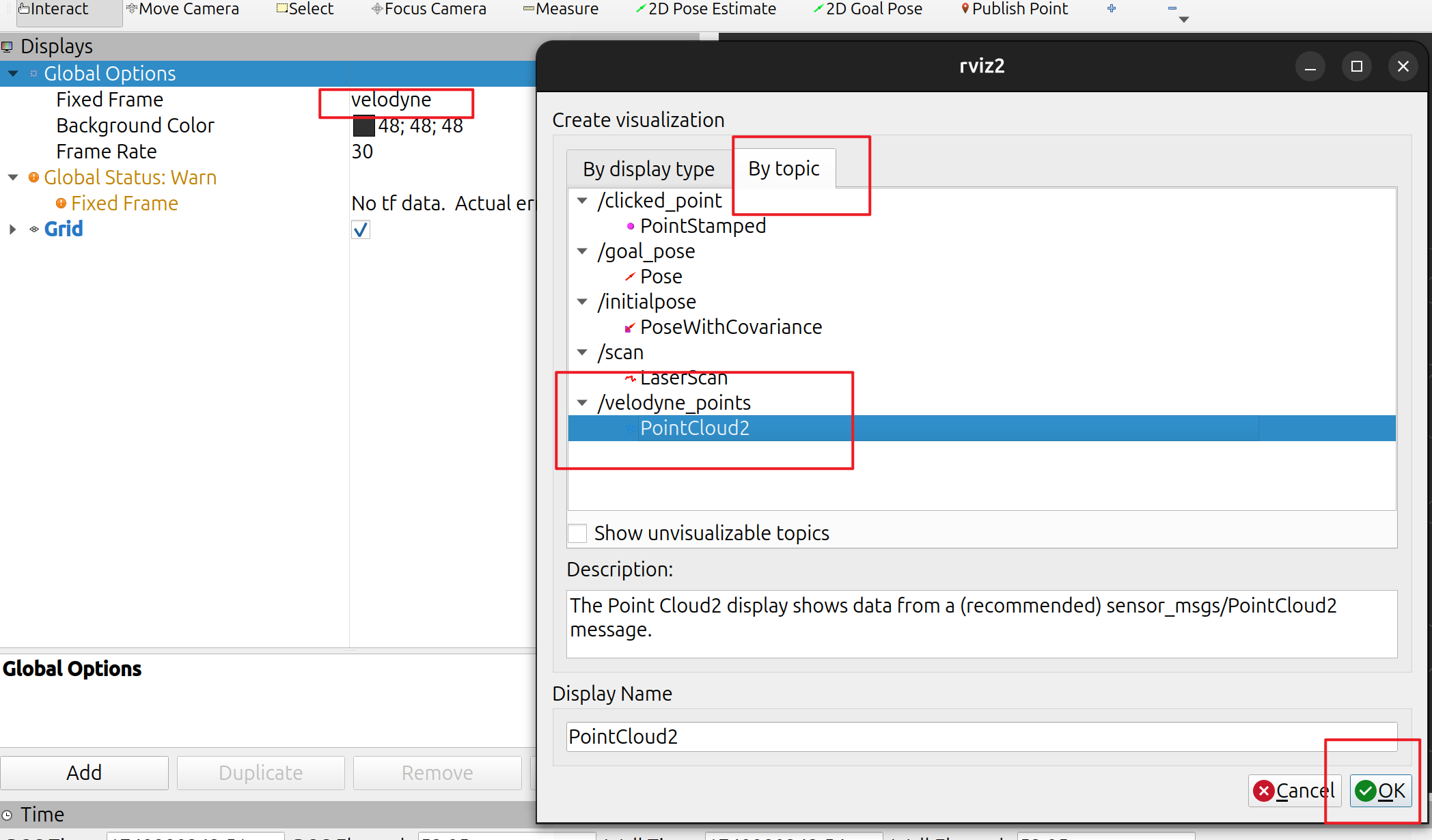Choose the 2D Pose Estimate tool

click(x=706, y=9)
